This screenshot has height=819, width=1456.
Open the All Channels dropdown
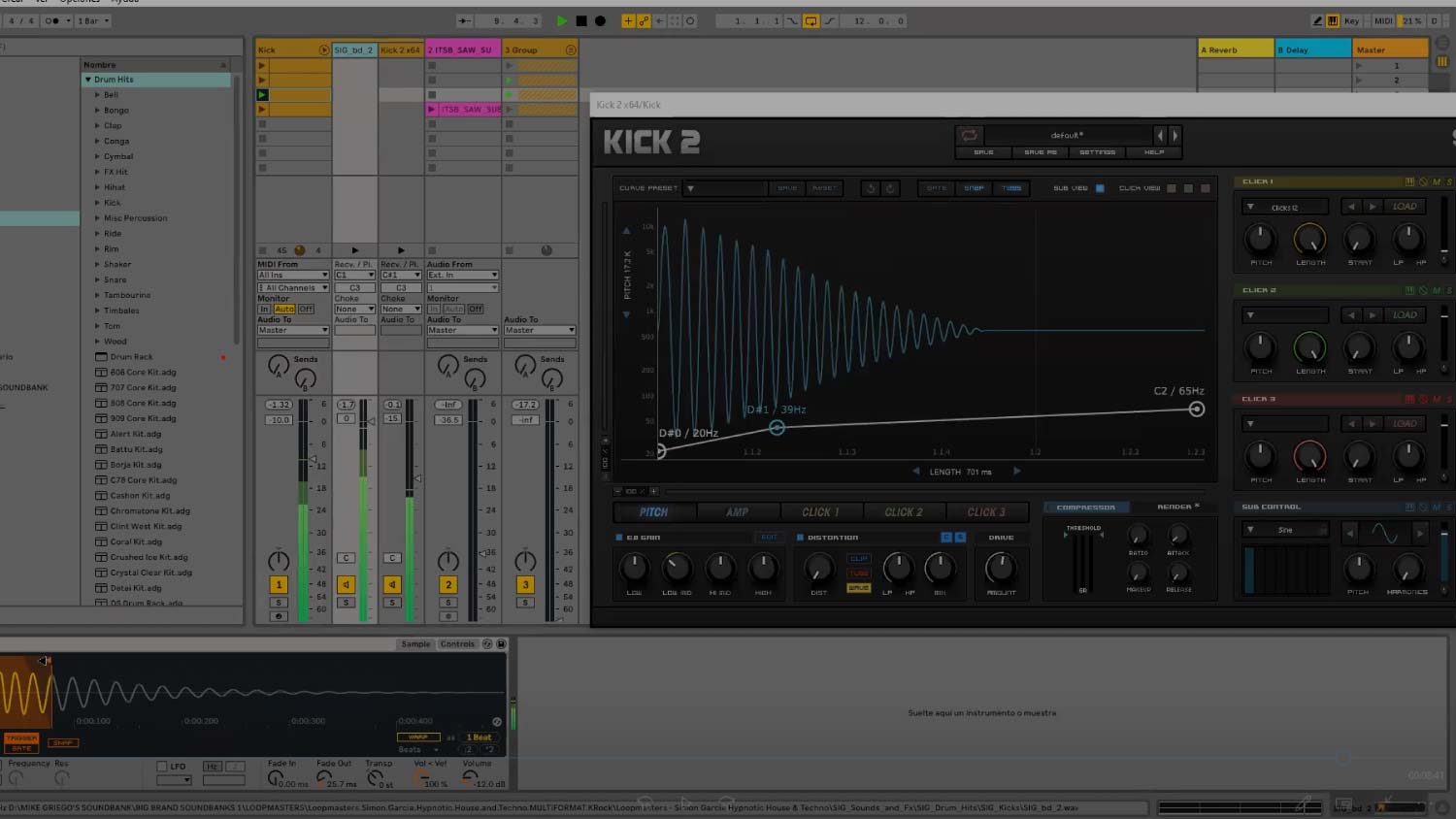(293, 287)
